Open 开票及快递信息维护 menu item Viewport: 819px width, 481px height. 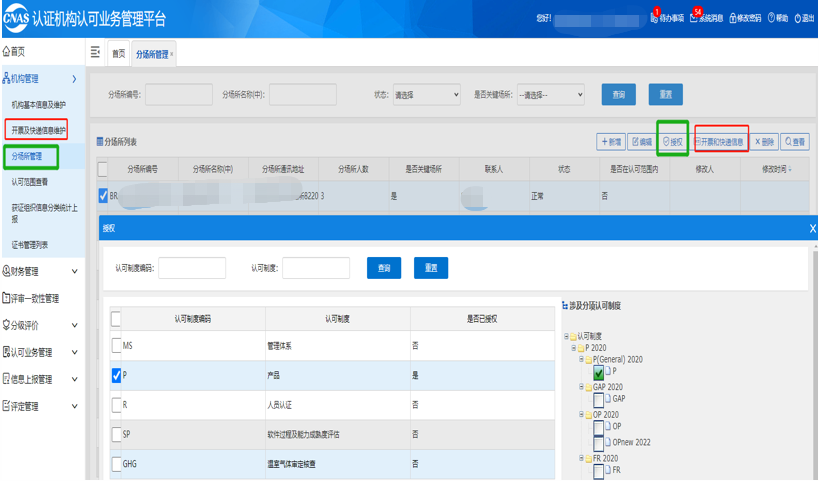coord(39,130)
